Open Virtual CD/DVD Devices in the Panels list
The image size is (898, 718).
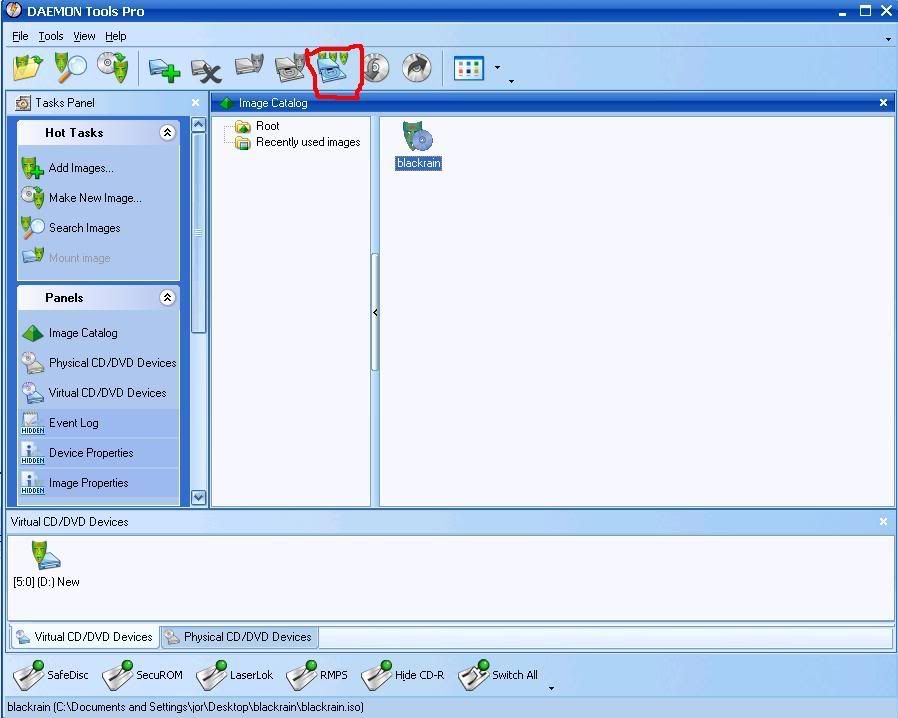(94, 393)
